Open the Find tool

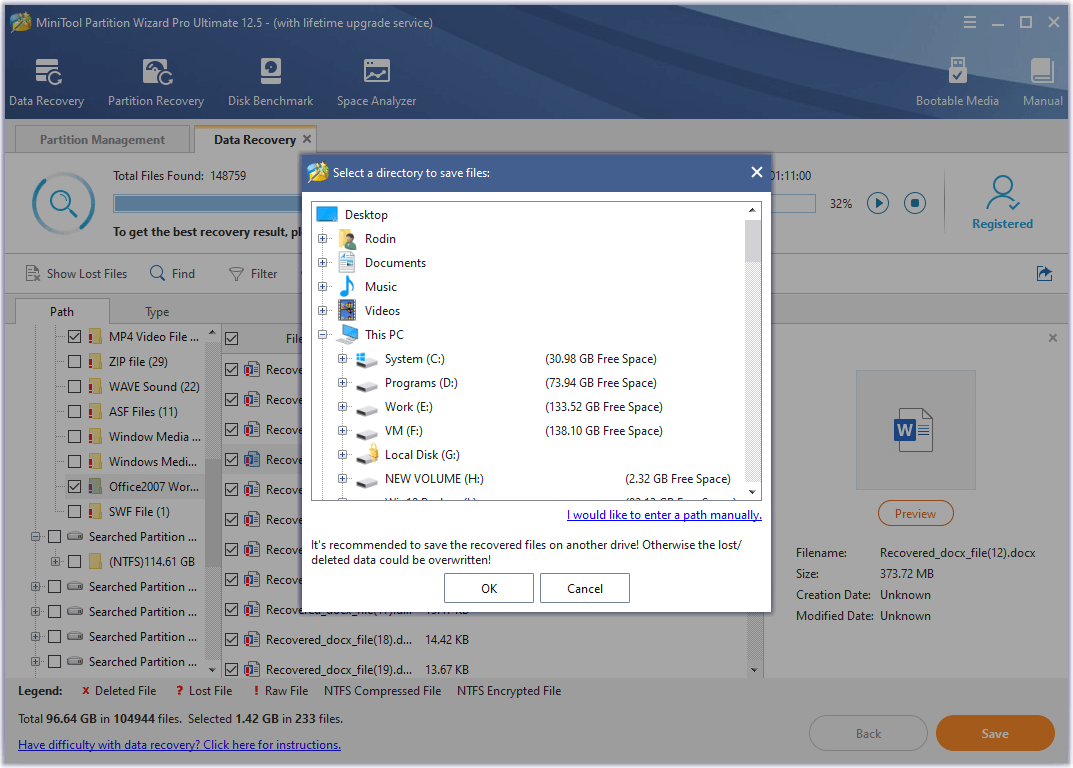(x=172, y=274)
